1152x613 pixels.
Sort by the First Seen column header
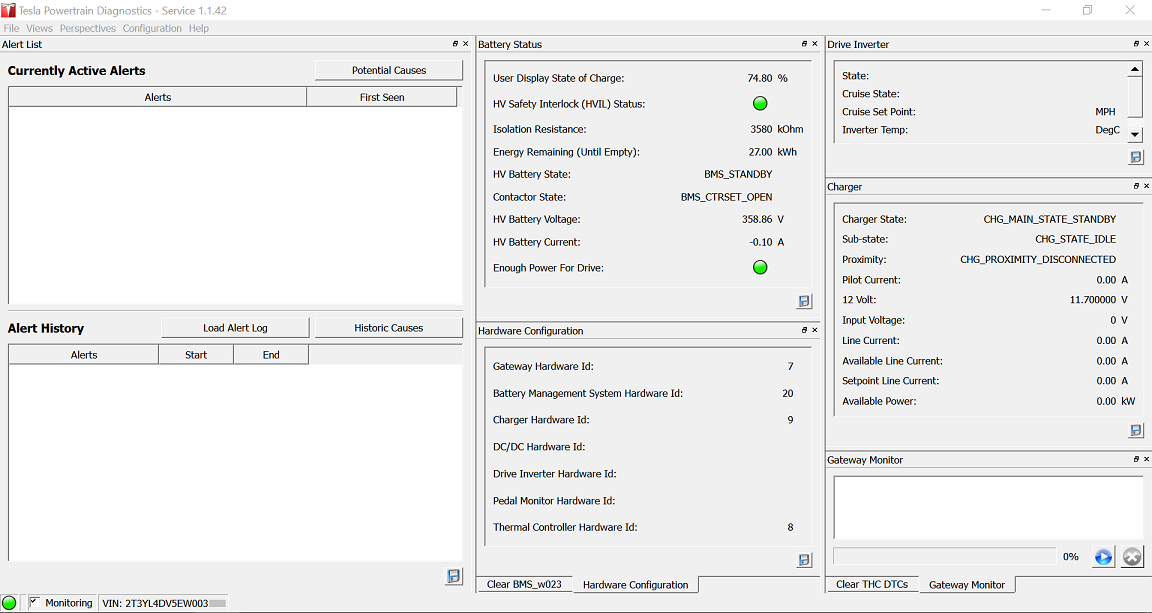click(381, 97)
